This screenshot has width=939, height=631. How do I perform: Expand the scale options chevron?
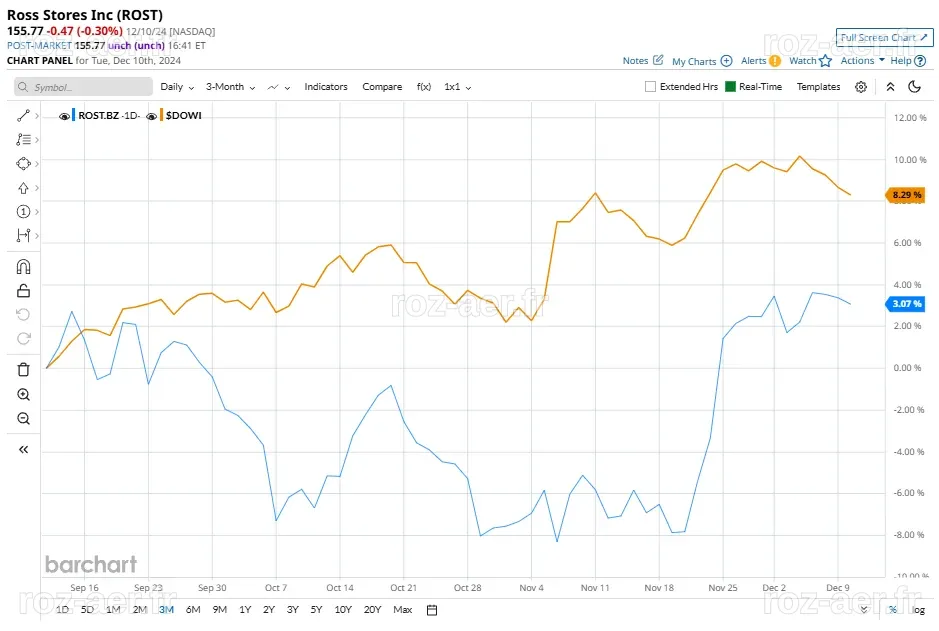pos(864,609)
